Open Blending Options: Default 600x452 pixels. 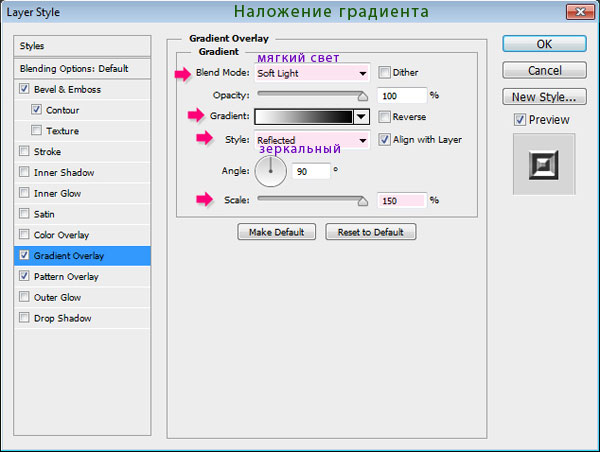pos(82,69)
